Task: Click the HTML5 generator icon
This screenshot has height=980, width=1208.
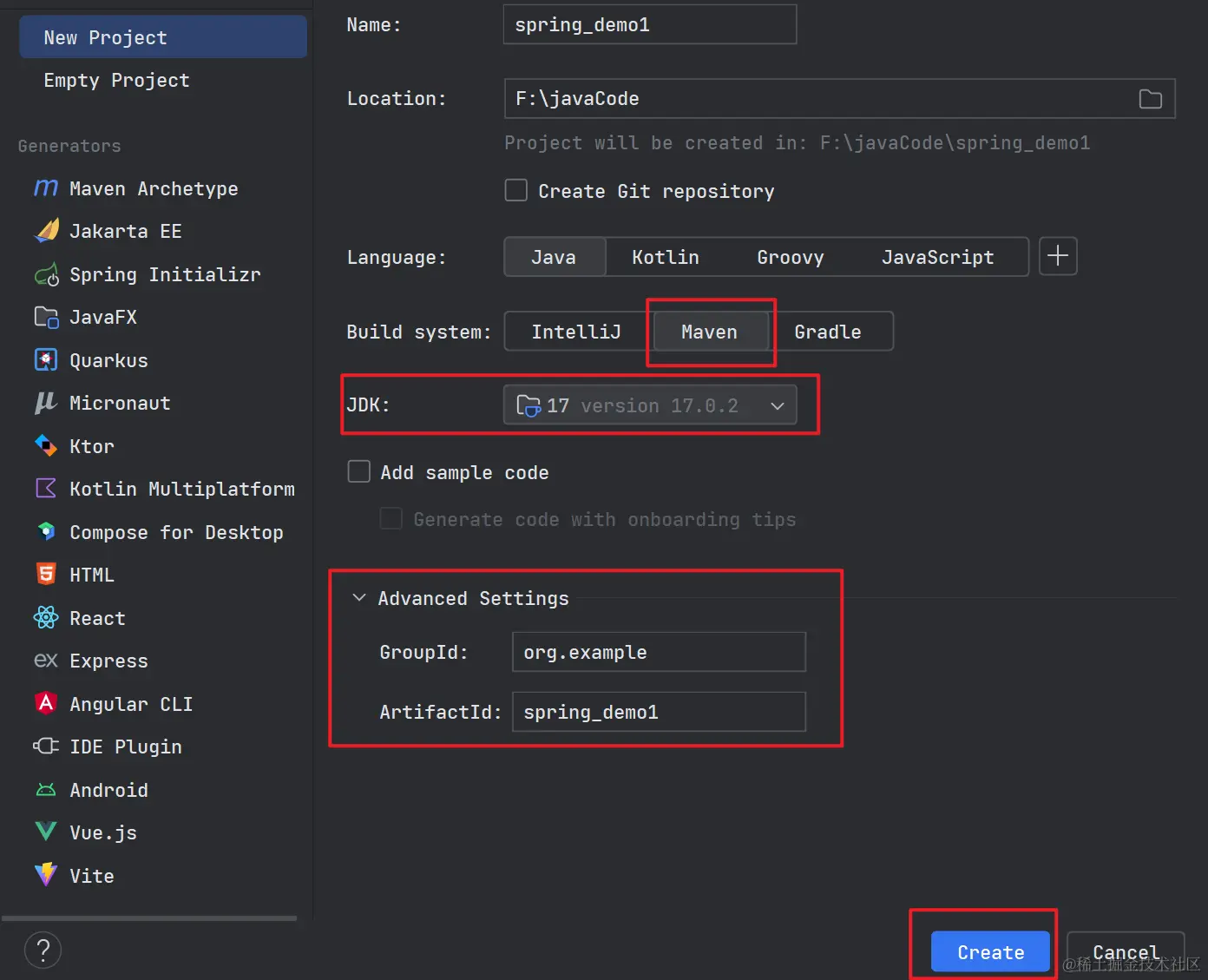Action: [46, 575]
